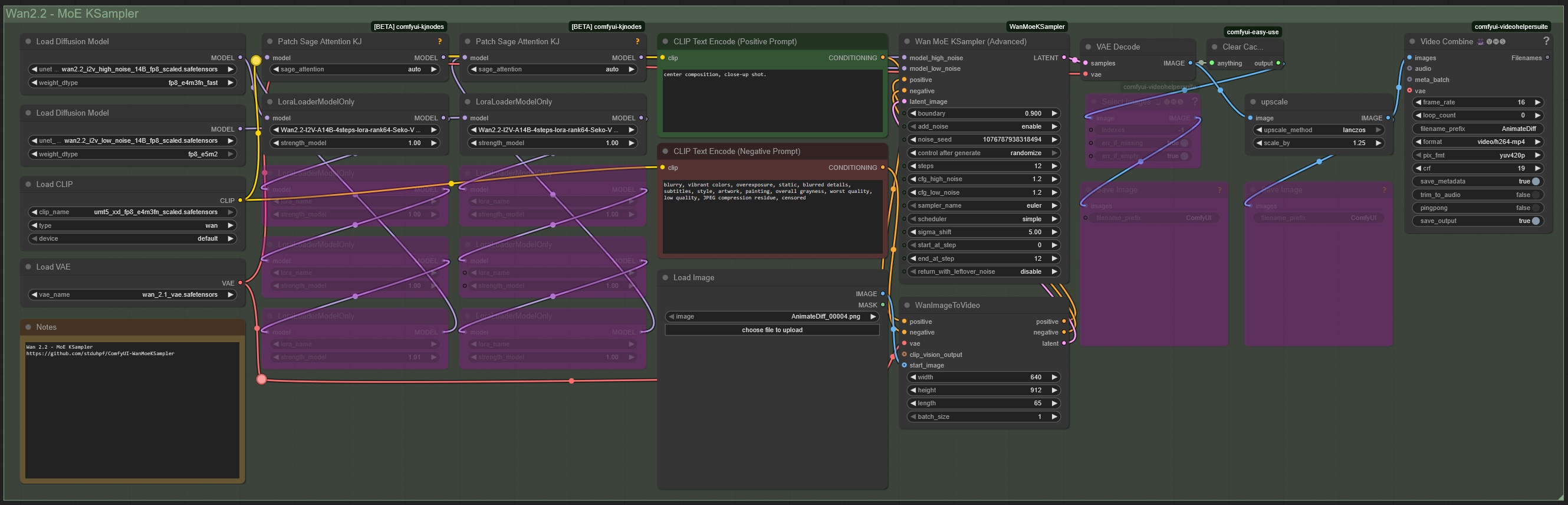Click the Wan2.2 - MoE KSampler group title
Image resolution: width=1568 pixels, height=505 pixels.
72,14
